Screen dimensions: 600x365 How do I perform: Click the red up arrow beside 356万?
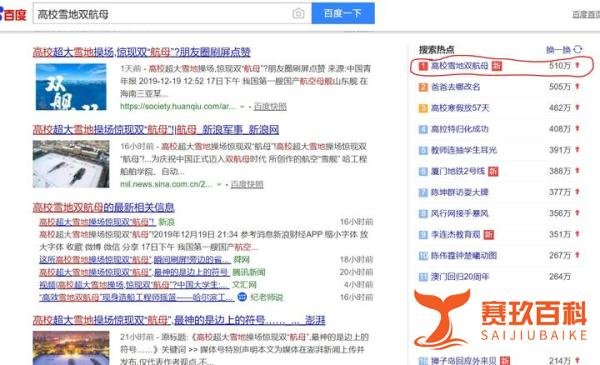[x=577, y=213]
